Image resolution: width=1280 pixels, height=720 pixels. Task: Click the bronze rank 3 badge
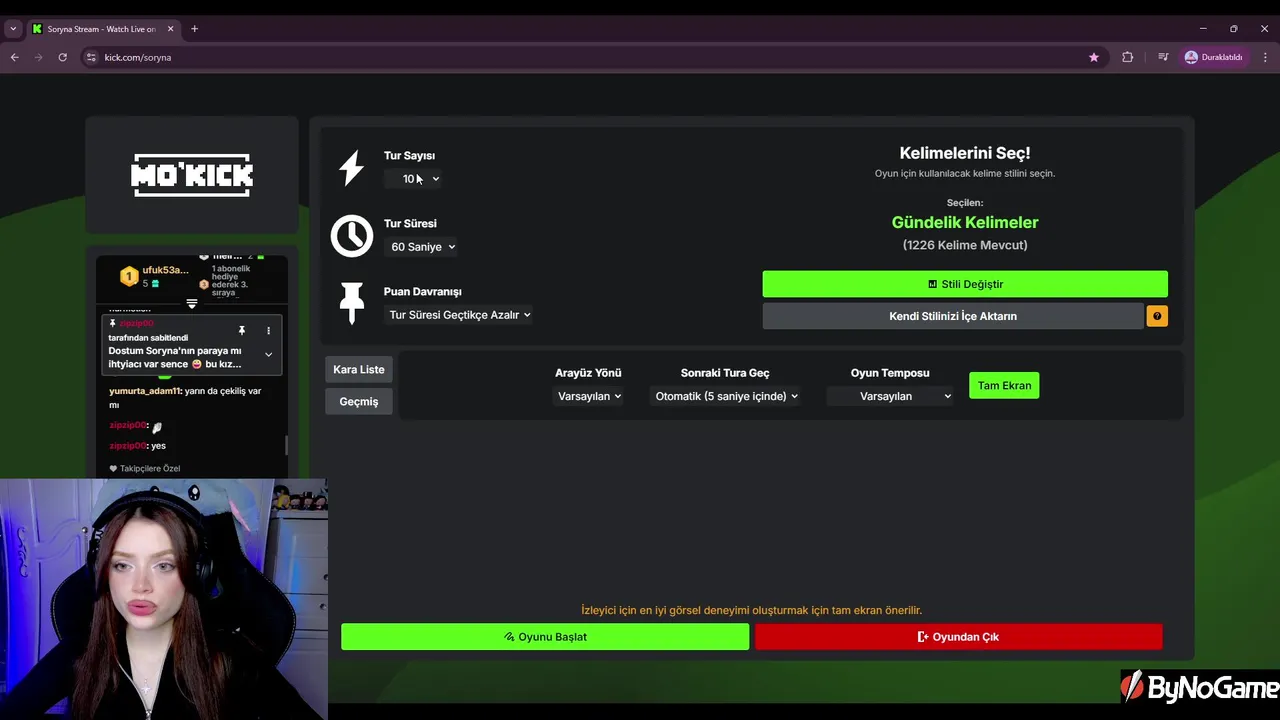pyautogui.click(x=204, y=284)
